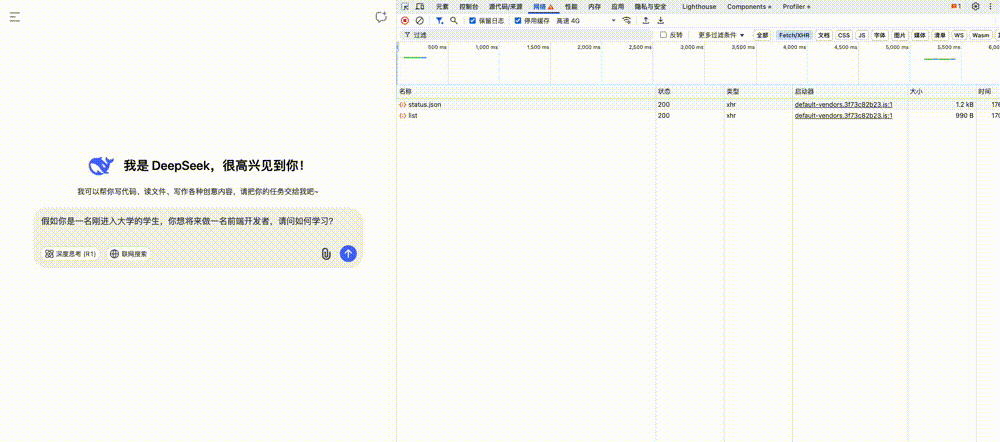Switch to the 控制台 tab
Viewport: 1000px width, 442px height.
point(468,6)
